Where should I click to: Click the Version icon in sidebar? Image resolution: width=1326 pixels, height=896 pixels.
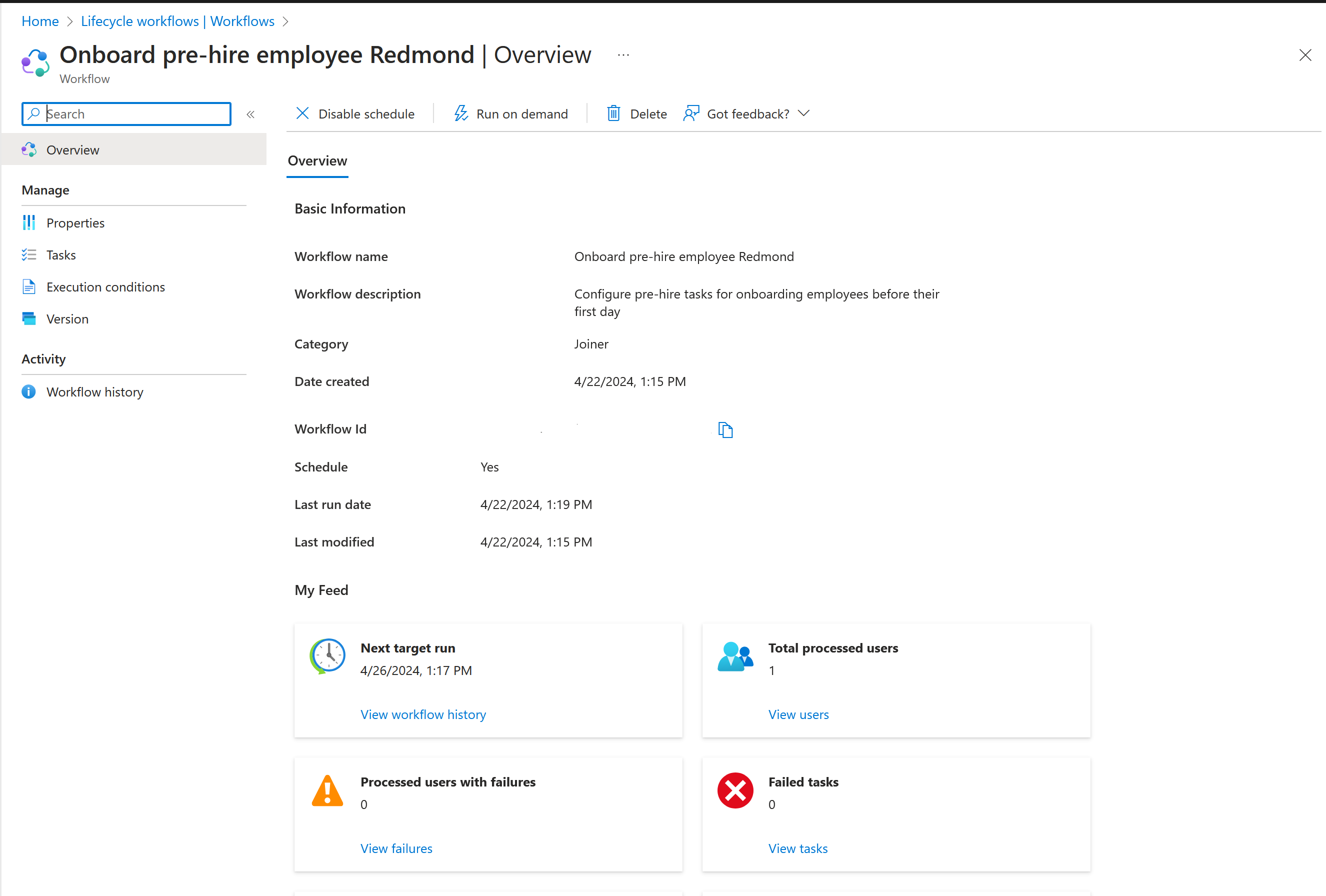[x=29, y=318]
